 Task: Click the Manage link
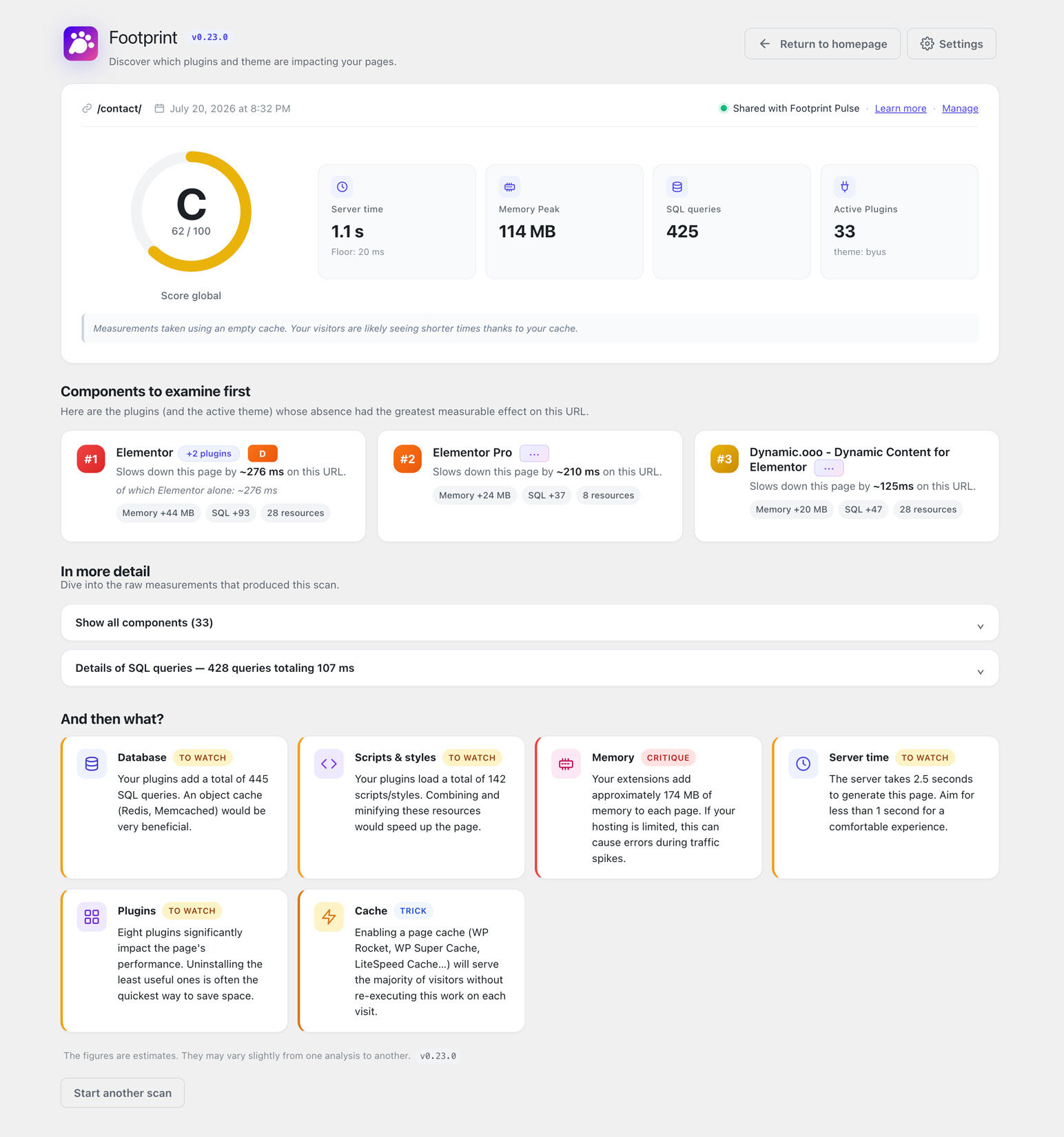click(960, 108)
